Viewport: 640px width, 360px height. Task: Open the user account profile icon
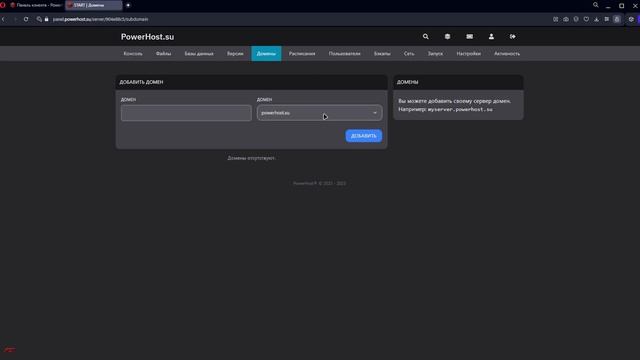(x=491, y=37)
